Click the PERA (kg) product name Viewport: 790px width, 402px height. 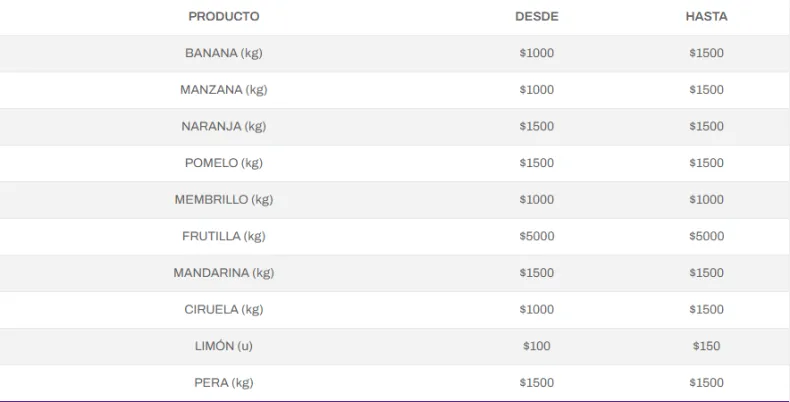pos(223,383)
